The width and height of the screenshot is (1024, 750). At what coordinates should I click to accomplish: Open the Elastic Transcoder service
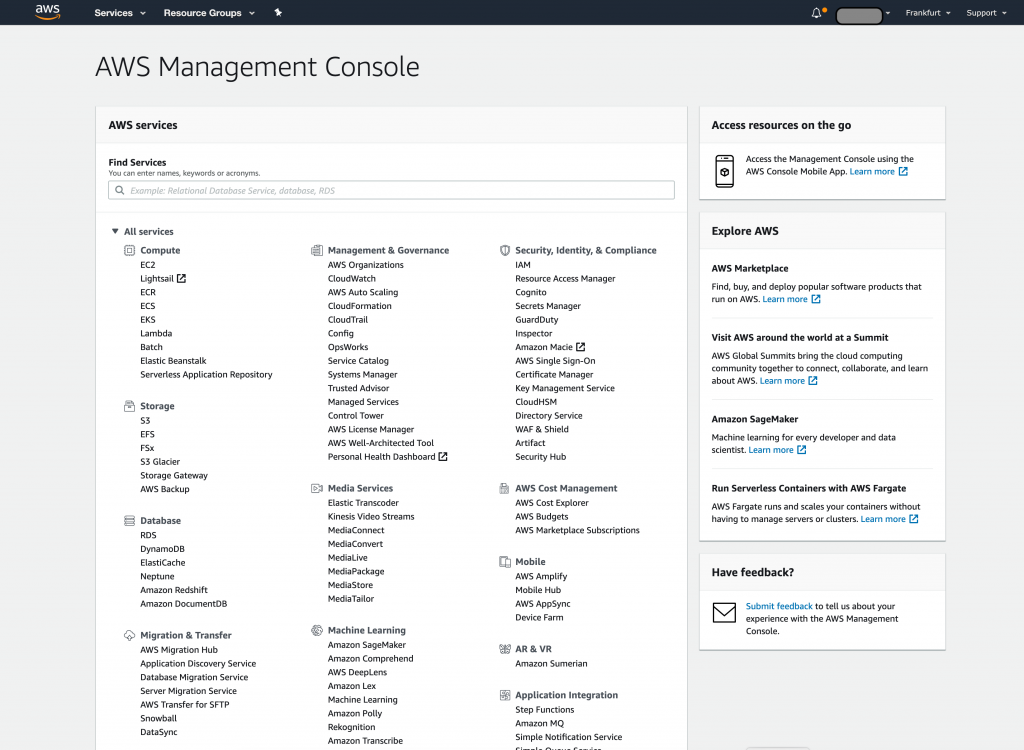[x=363, y=503]
